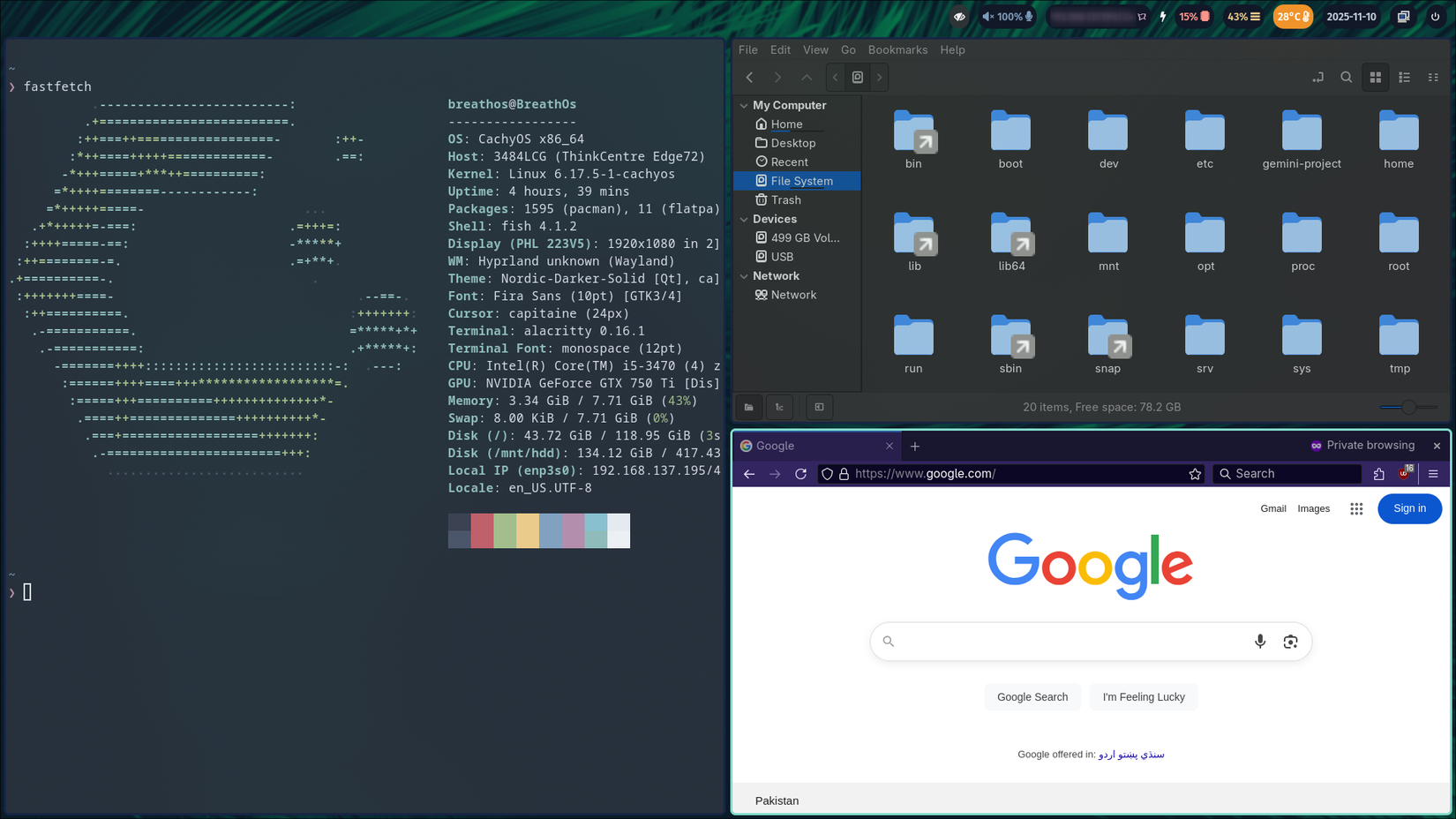This screenshot has width=1456, height=819.
Task: Bookmark this page with the star icon
Action: pyautogui.click(x=1195, y=474)
